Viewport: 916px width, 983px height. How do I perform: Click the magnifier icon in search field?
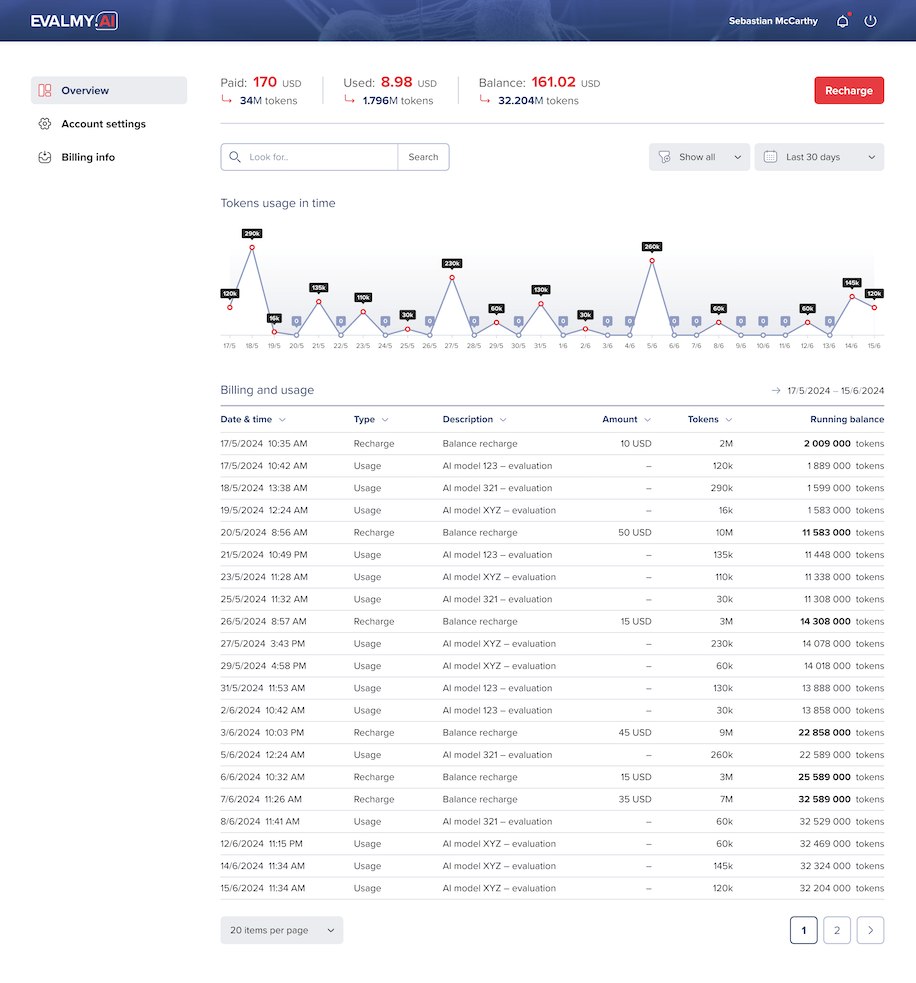click(235, 157)
